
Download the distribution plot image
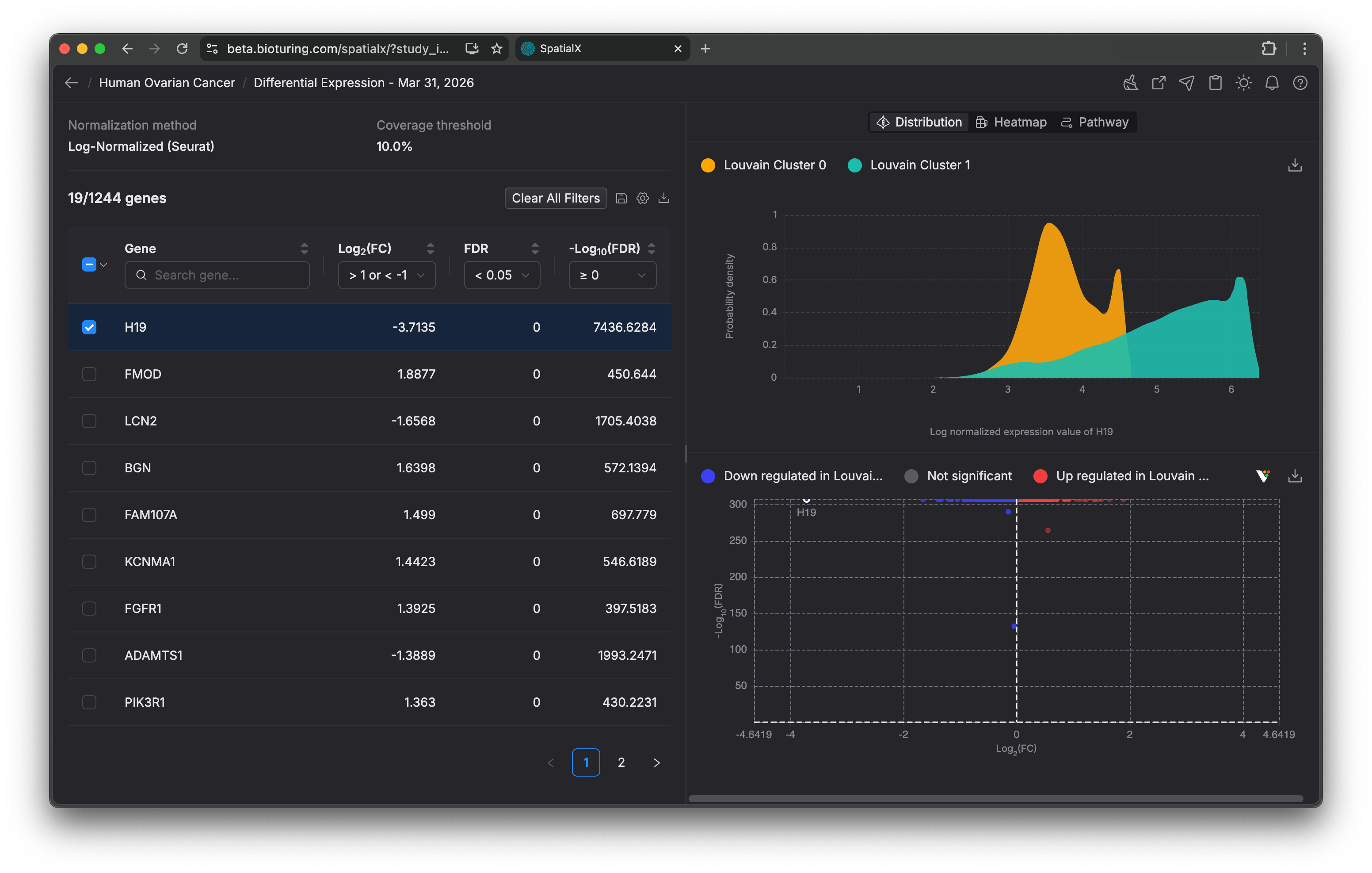click(x=1295, y=165)
